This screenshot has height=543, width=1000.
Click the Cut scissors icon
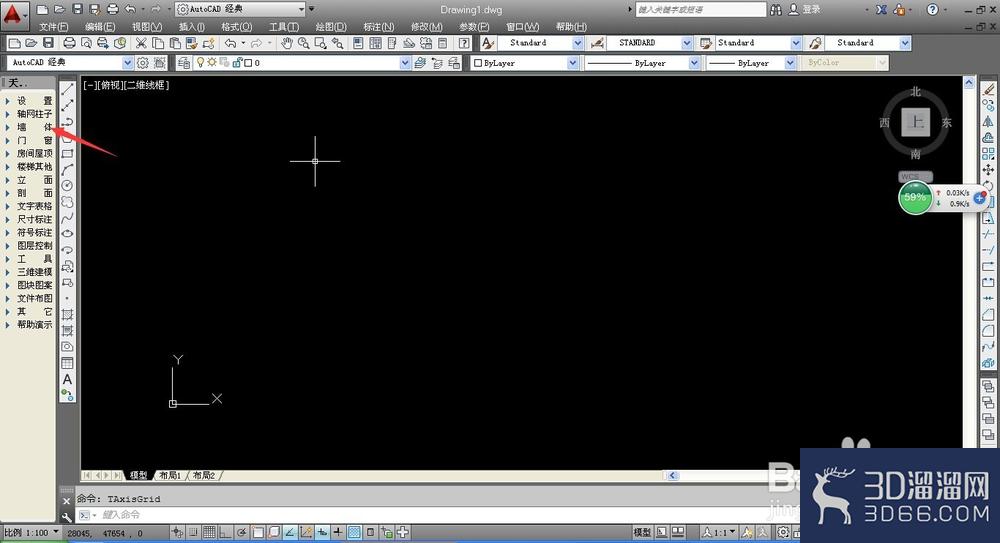[x=141, y=43]
